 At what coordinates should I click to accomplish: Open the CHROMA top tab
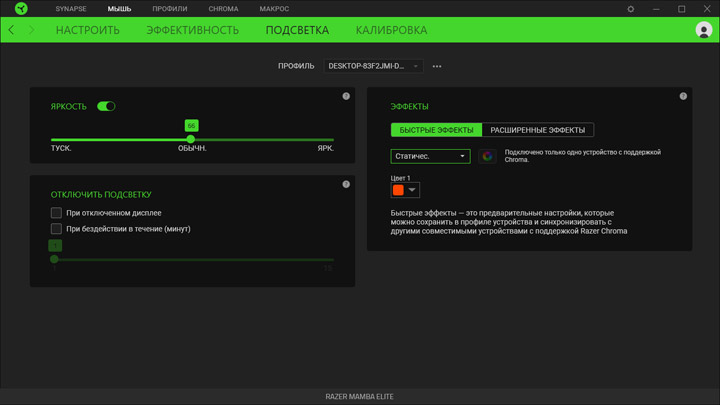pyautogui.click(x=223, y=9)
